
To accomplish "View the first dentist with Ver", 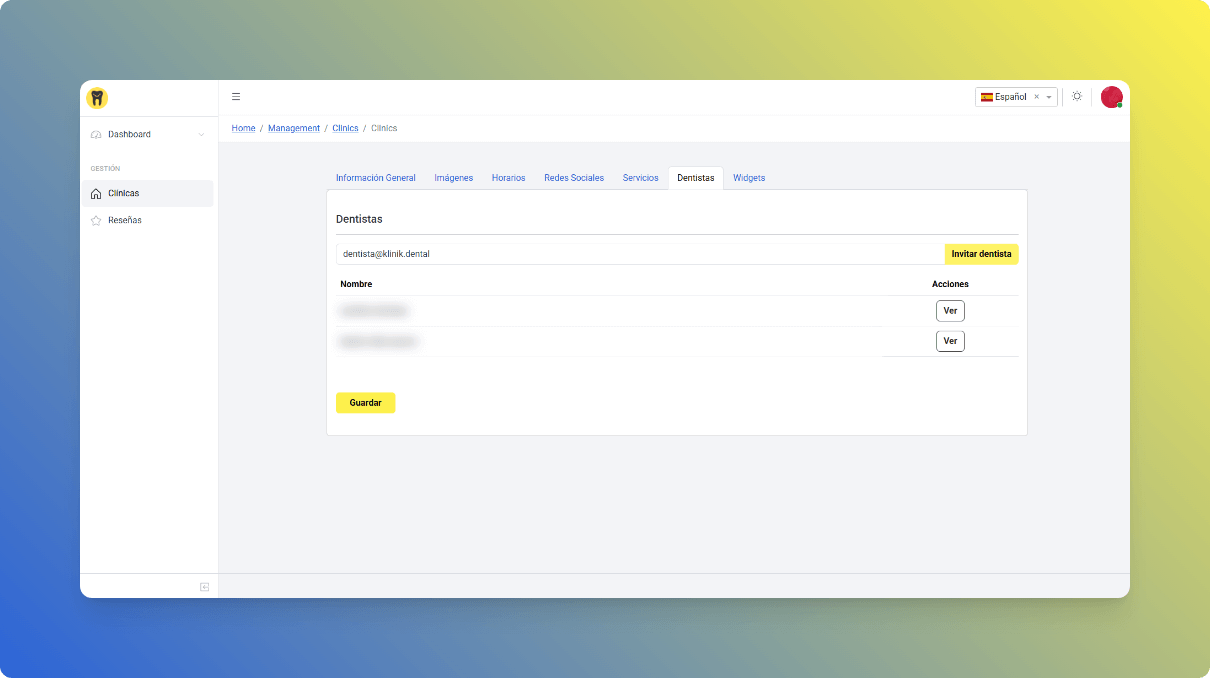I will (x=950, y=311).
